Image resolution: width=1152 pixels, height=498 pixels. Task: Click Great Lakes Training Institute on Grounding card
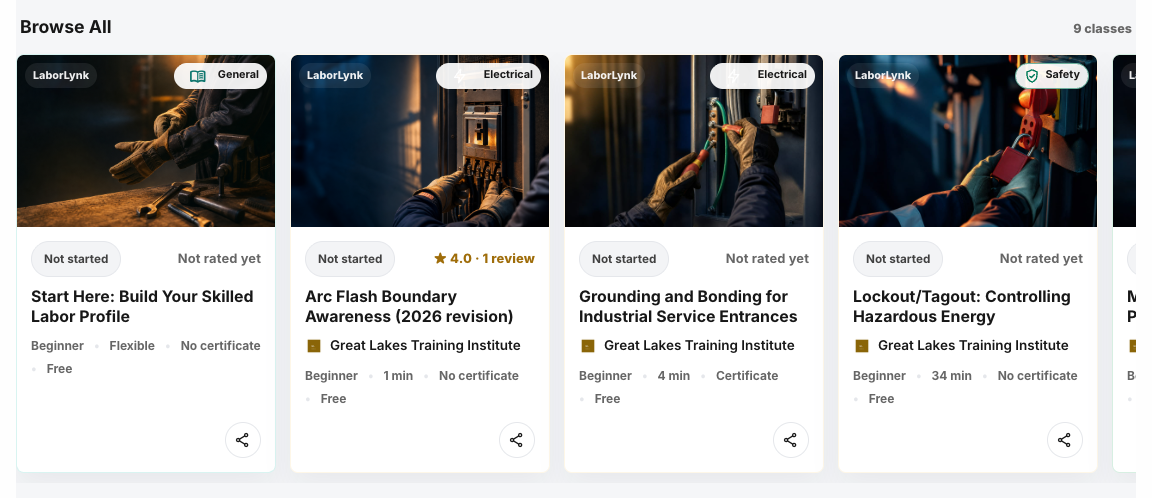(699, 346)
